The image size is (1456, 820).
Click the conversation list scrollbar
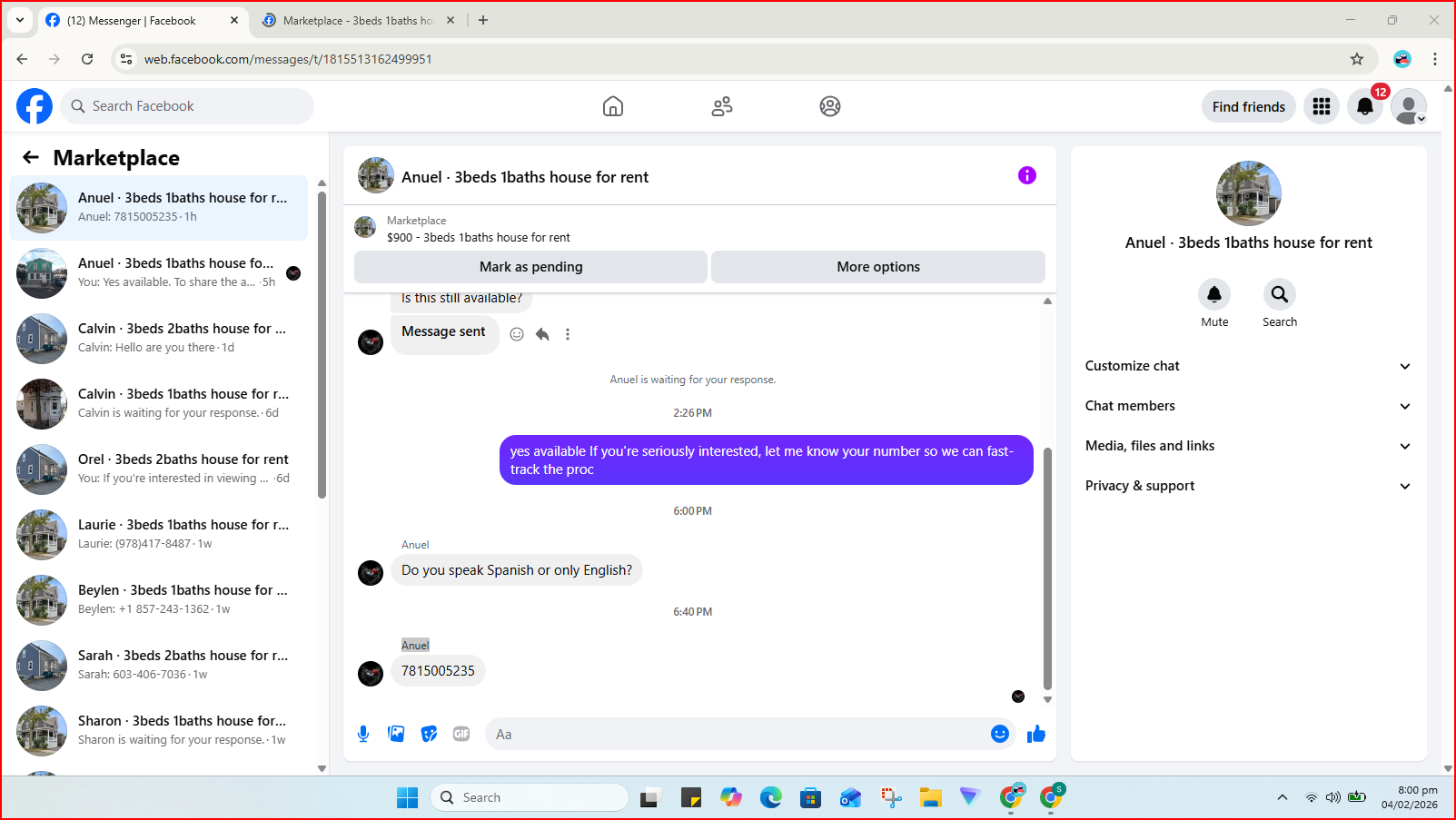coord(322,343)
